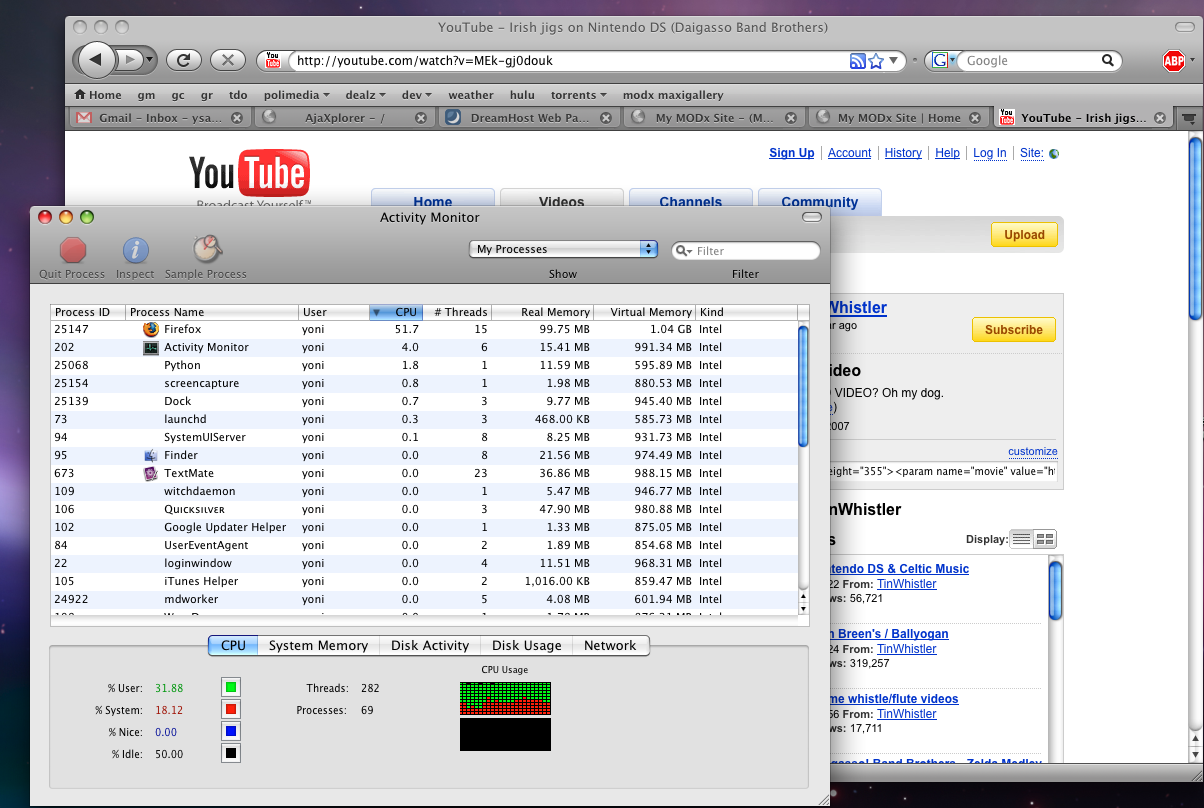Click the Sample Process icon

(206, 249)
